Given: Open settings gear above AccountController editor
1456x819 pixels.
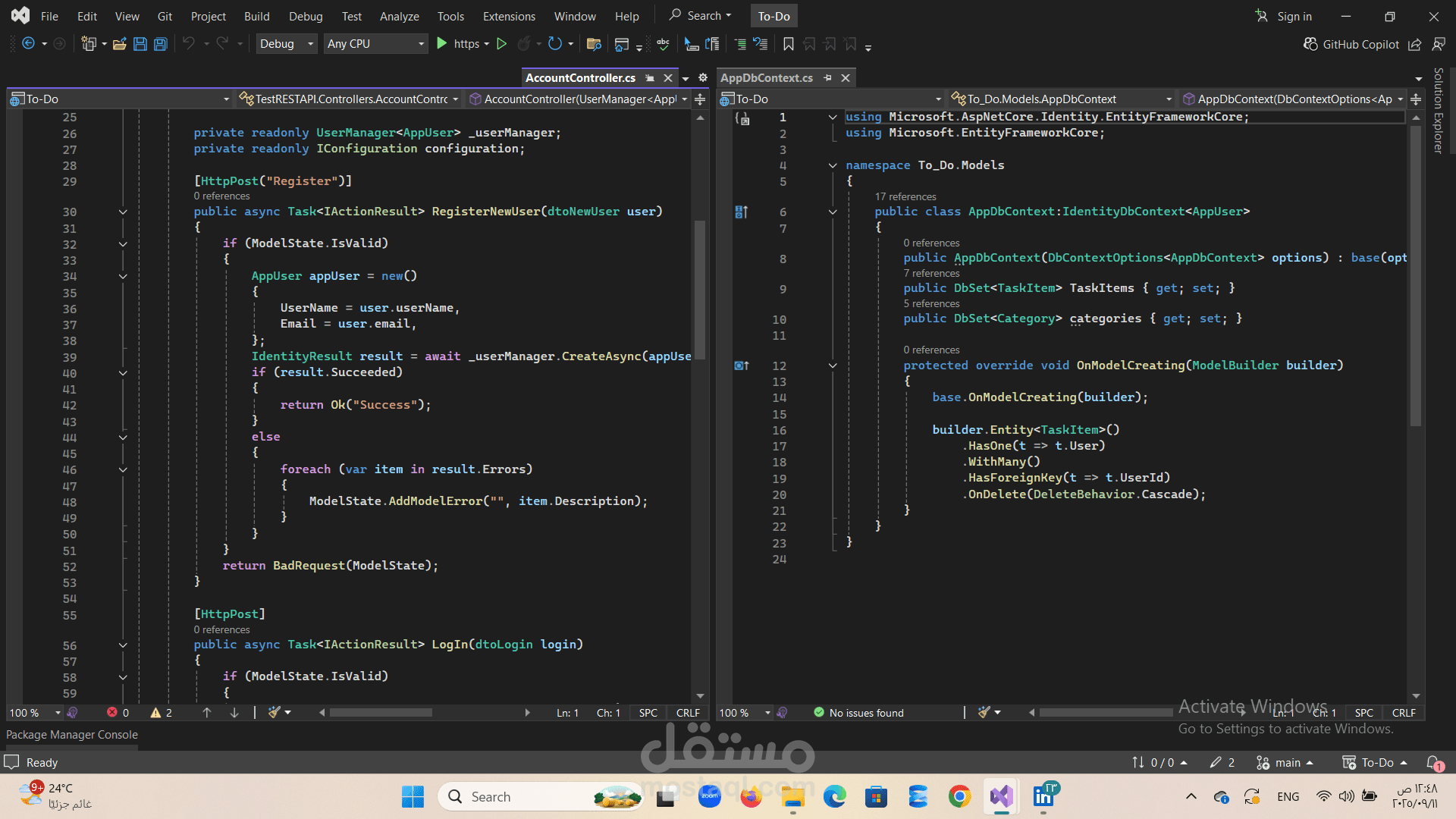Looking at the screenshot, I should click(703, 77).
